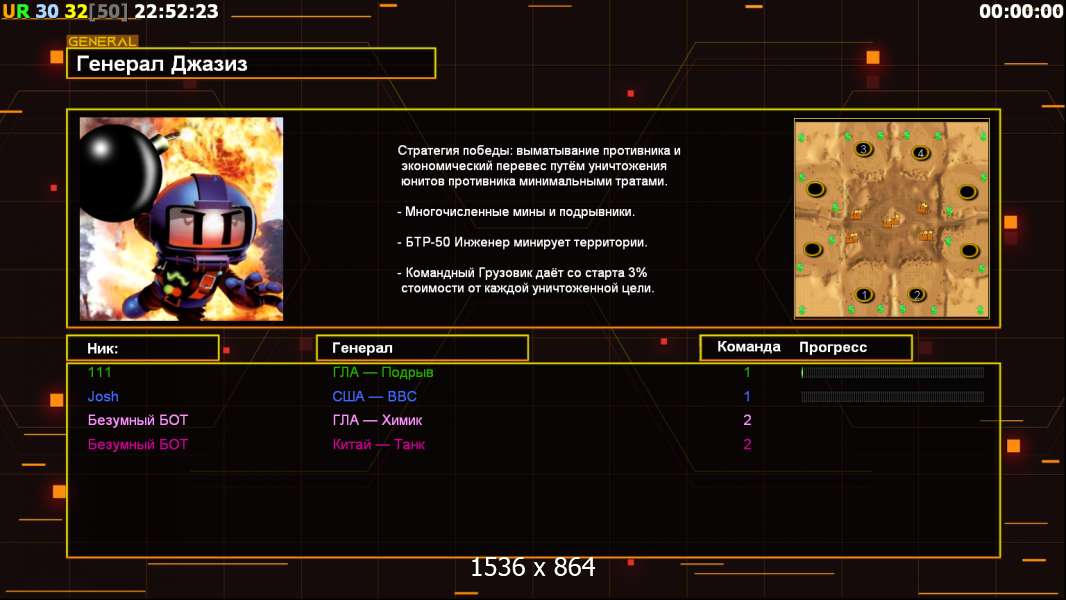Click team number 1 in the Josh row
Viewport: 1066px width, 600px height.
[x=747, y=396]
